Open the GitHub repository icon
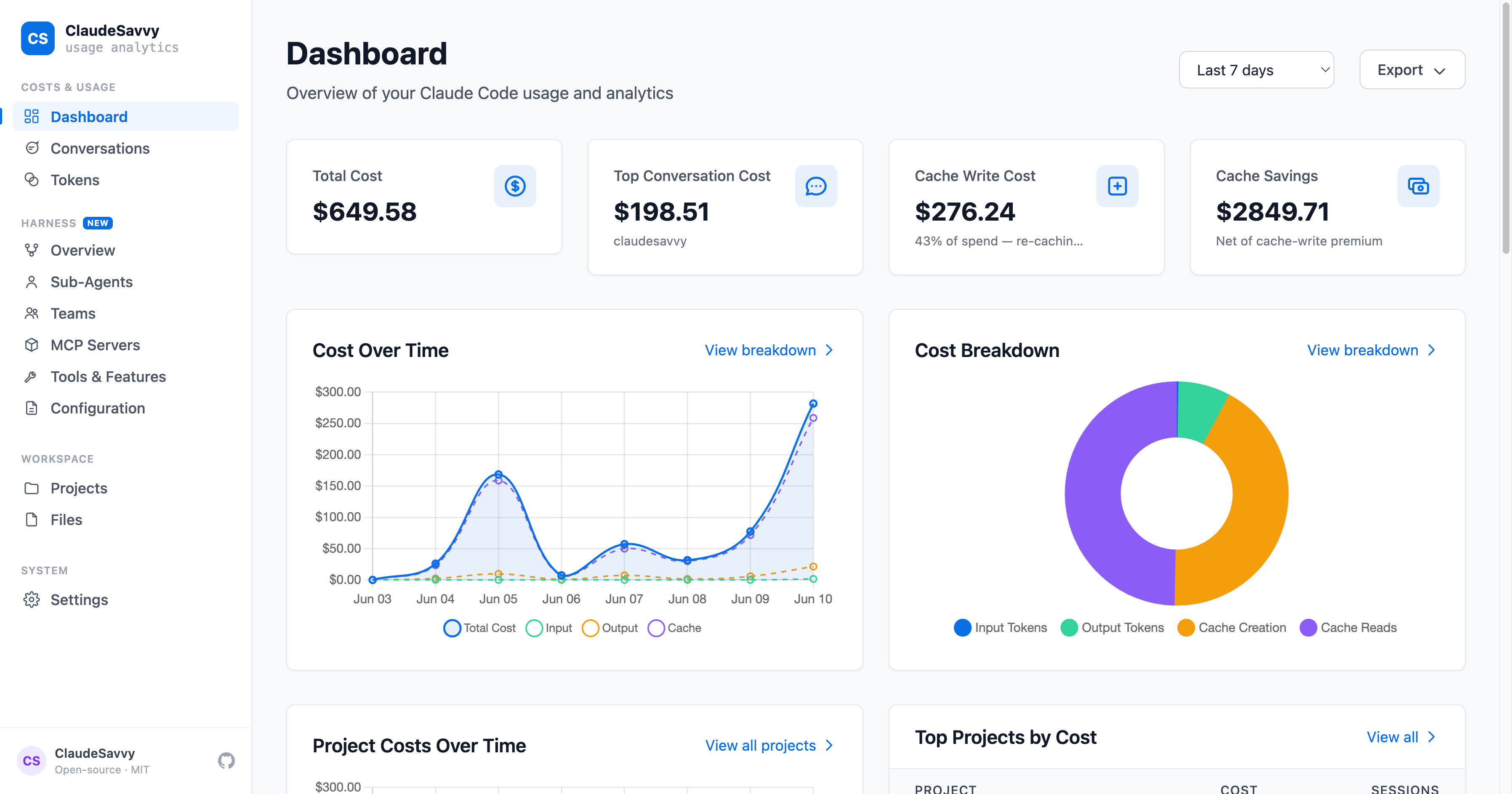 coord(226,761)
